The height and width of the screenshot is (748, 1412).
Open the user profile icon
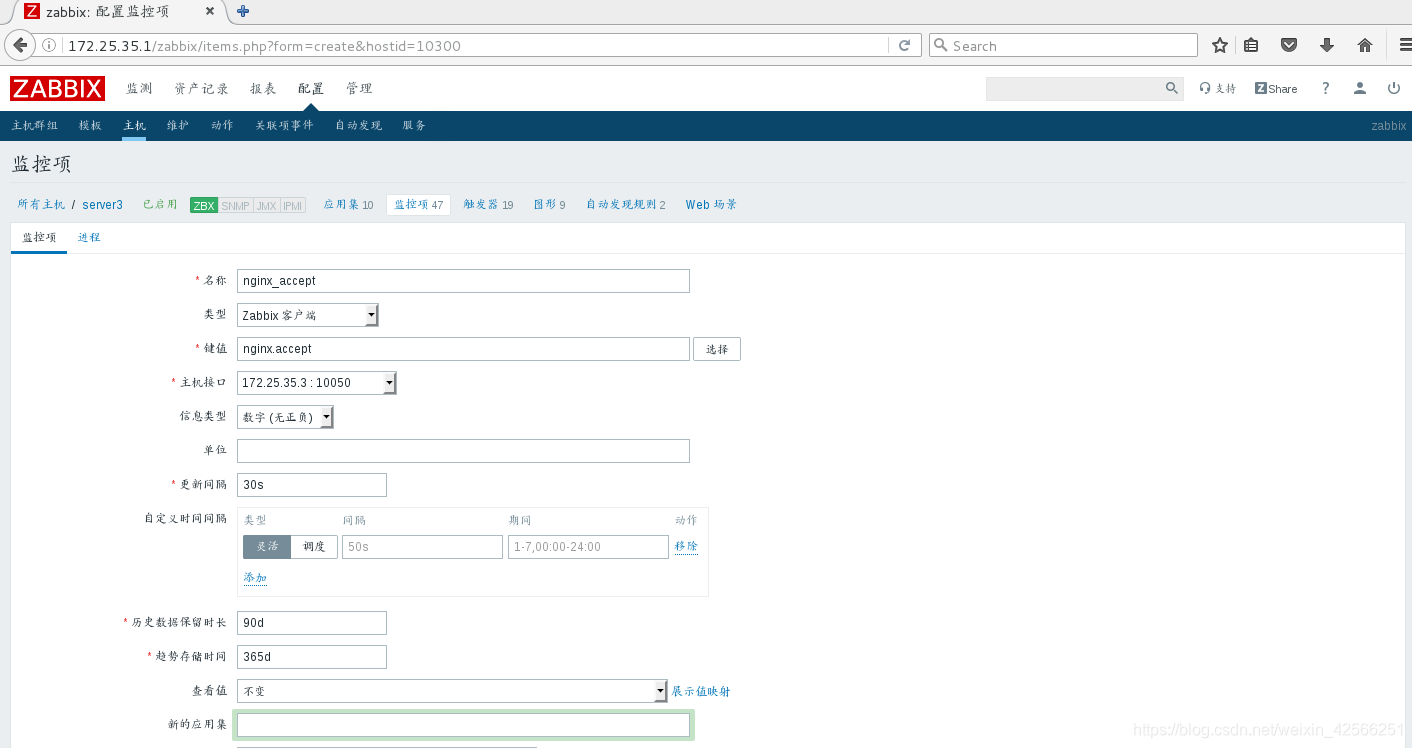tap(1360, 88)
